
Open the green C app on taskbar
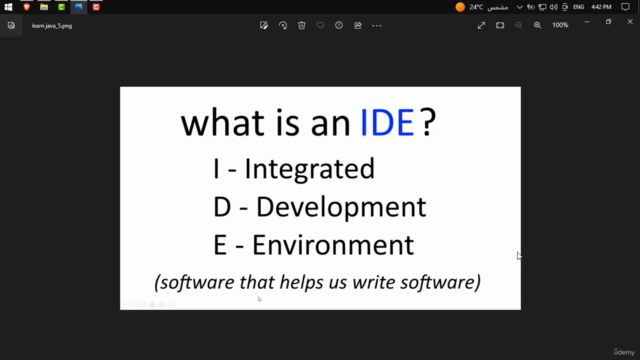coord(62,7)
